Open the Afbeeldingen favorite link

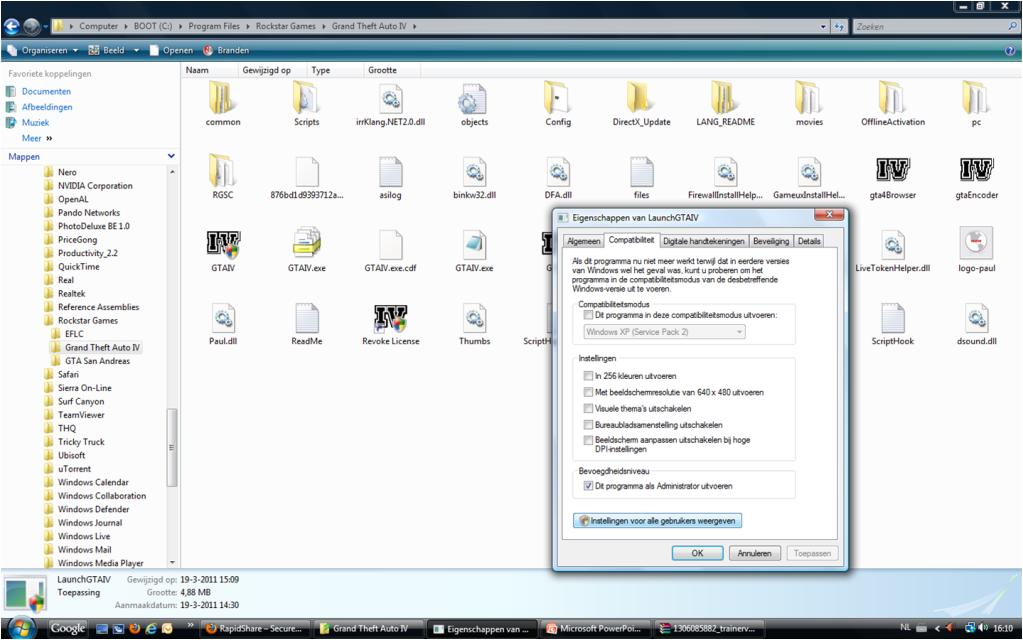(46, 107)
